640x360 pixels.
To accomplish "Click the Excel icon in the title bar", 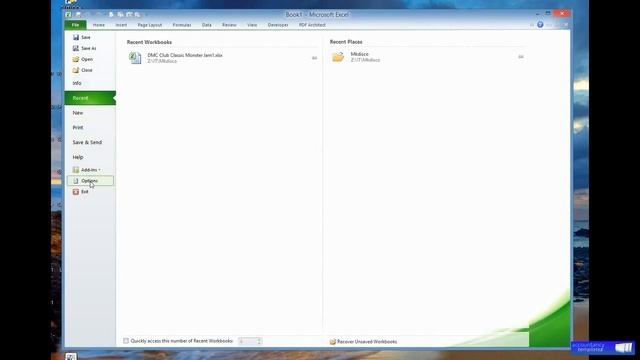I will (69, 15).
